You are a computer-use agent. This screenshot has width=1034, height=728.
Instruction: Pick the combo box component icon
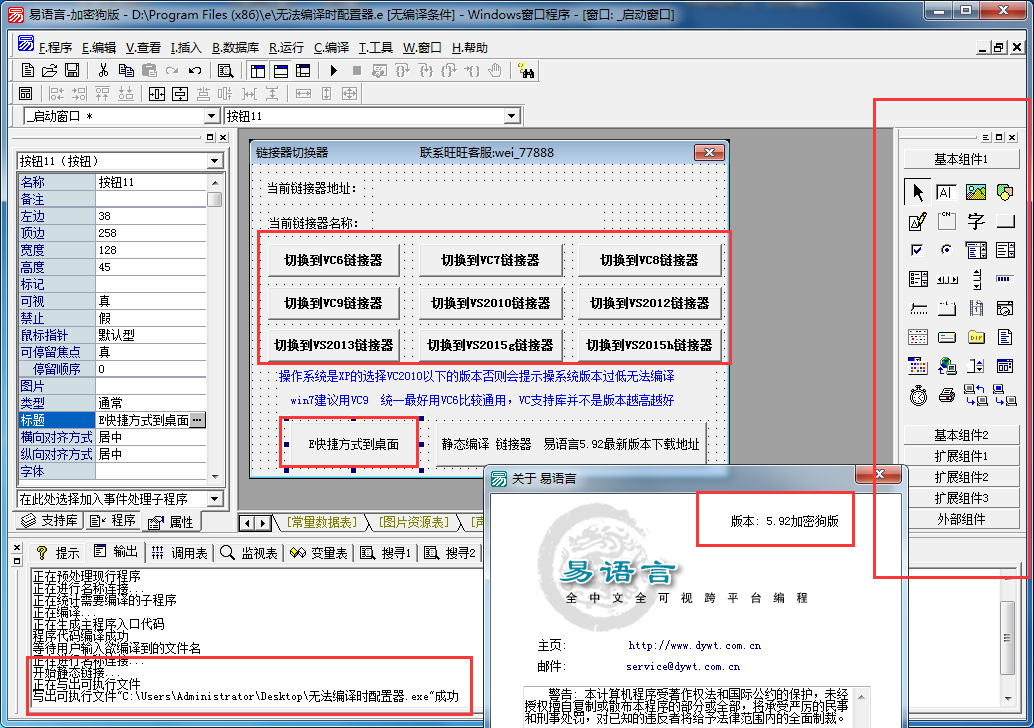coord(976,250)
